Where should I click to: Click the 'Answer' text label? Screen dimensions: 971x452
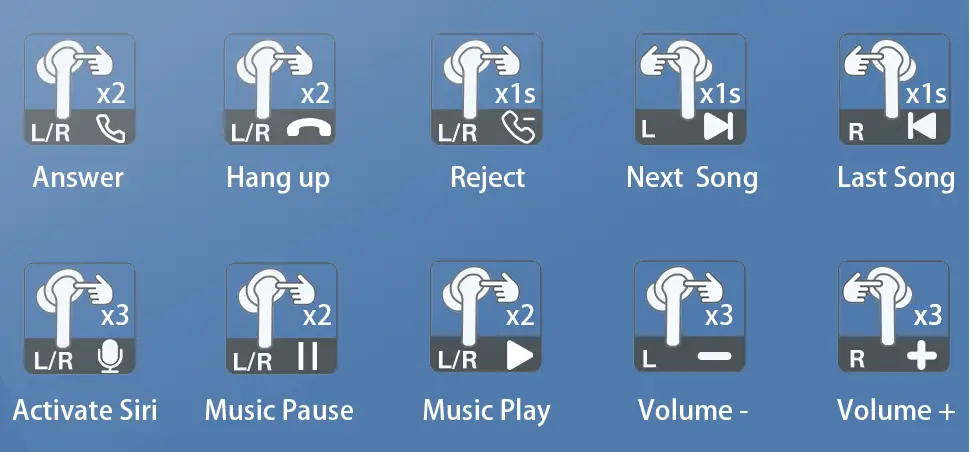pos(78,178)
